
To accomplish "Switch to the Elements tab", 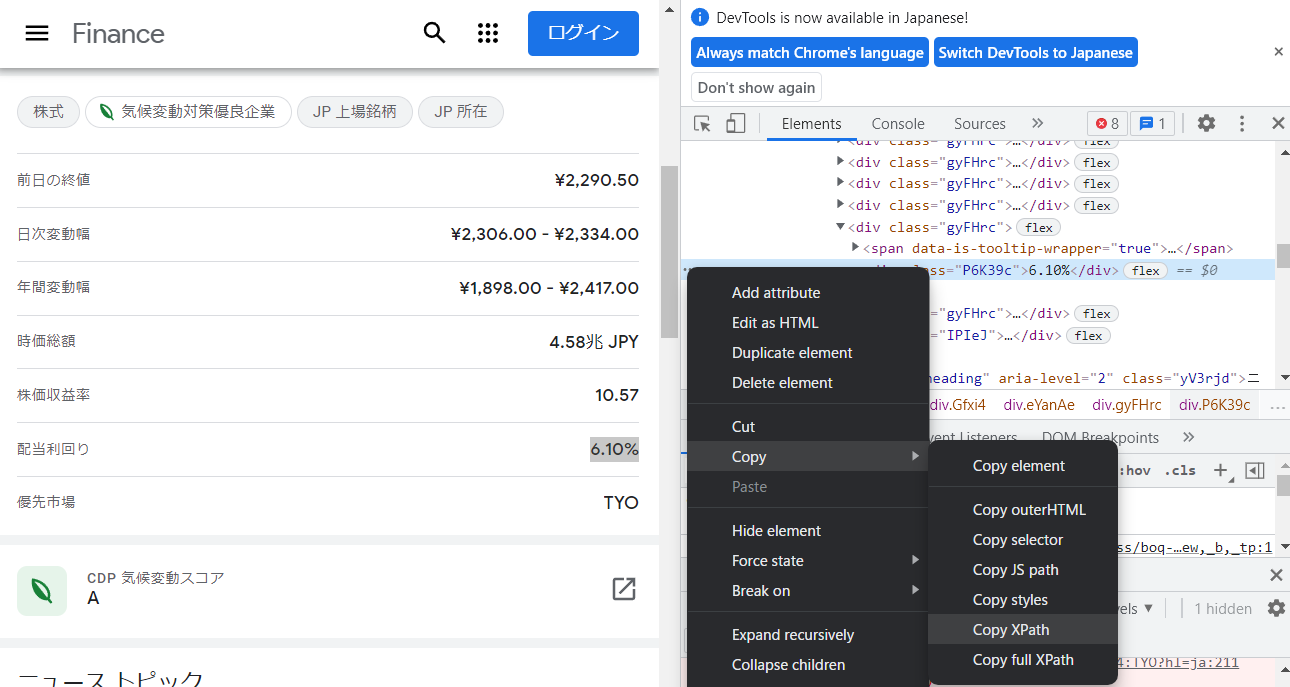I will 811,124.
